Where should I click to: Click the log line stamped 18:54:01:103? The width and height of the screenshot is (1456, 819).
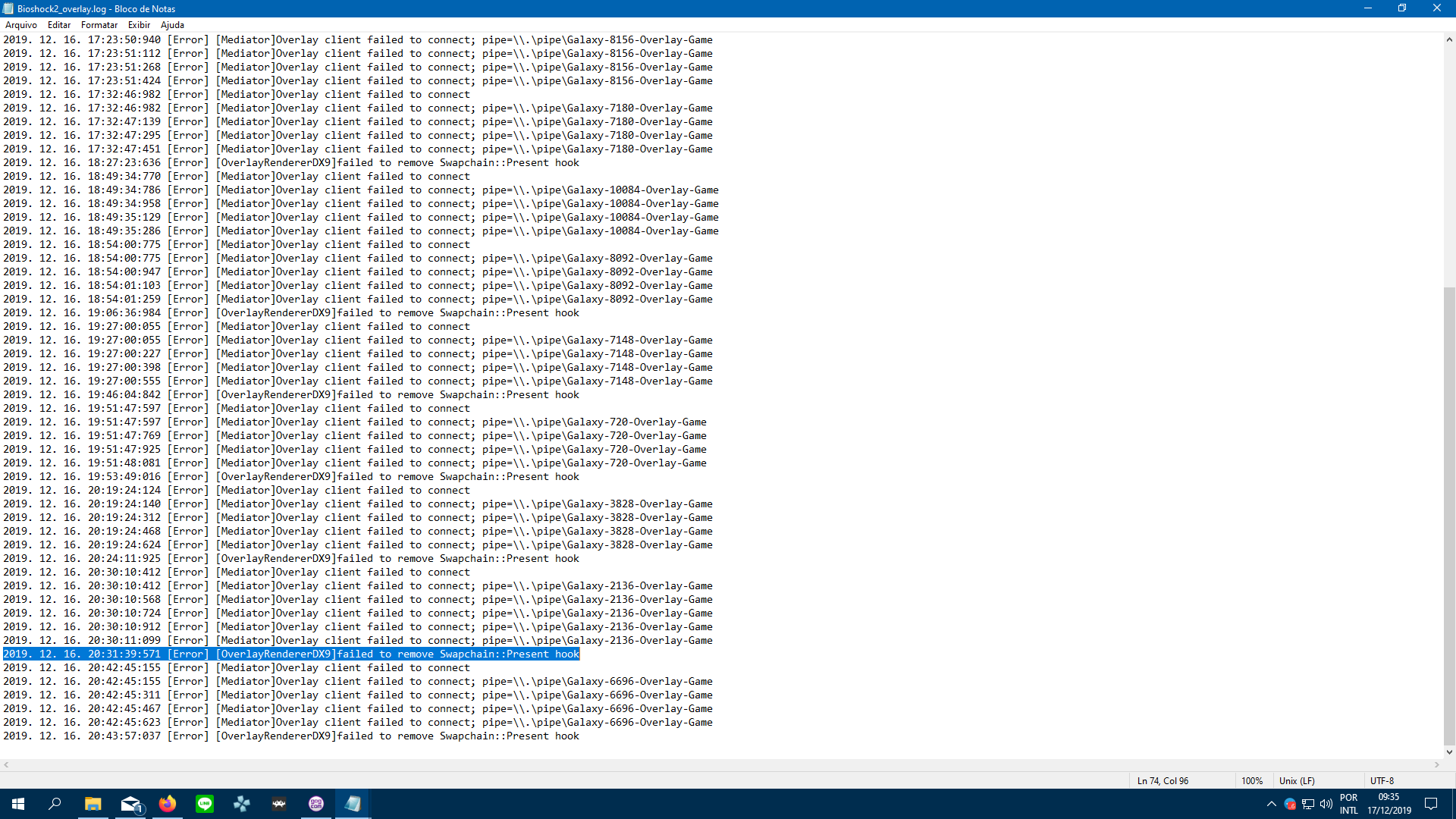(358, 286)
